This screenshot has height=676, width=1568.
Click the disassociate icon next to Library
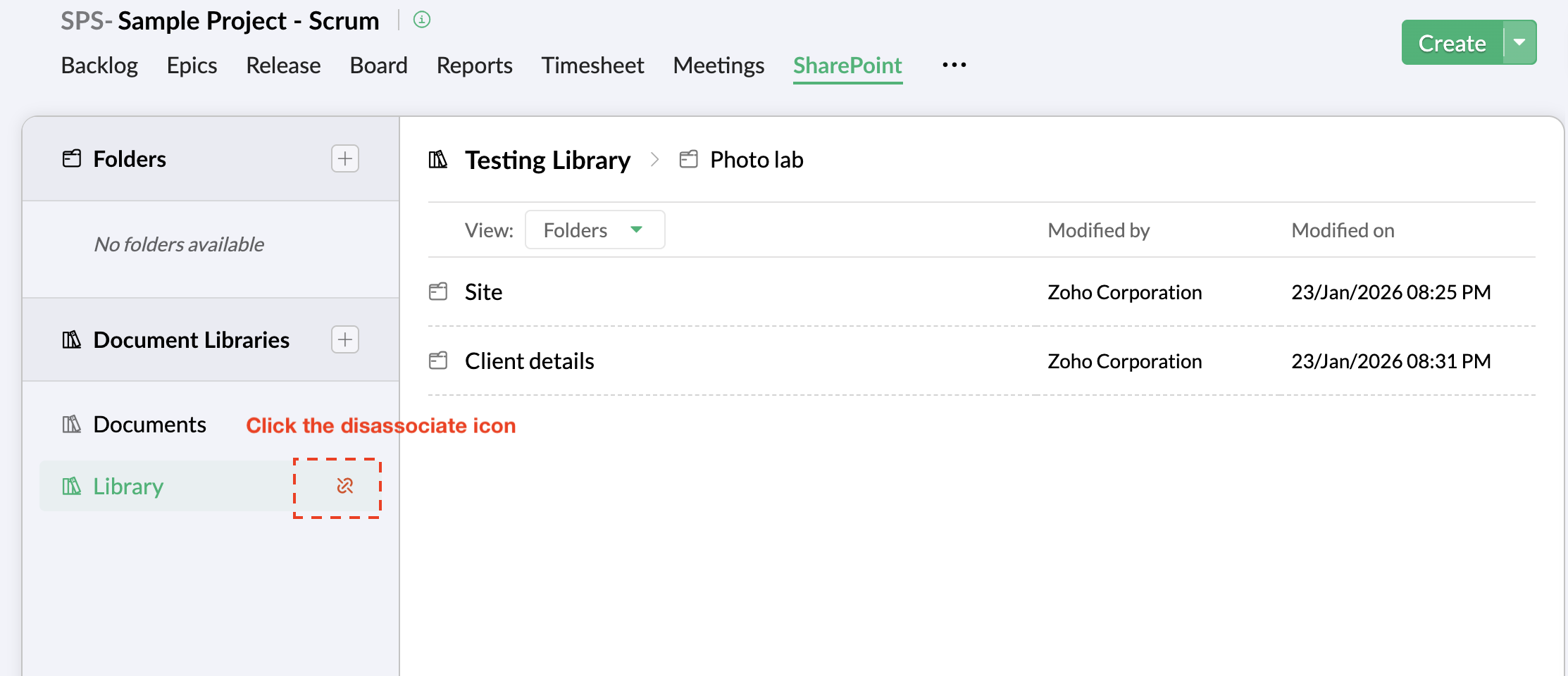pyautogui.click(x=344, y=486)
